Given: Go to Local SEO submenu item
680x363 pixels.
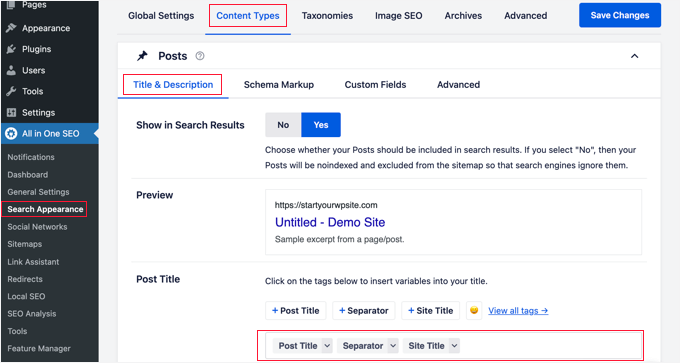Looking at the screenshot, I should tap(26, 296).
